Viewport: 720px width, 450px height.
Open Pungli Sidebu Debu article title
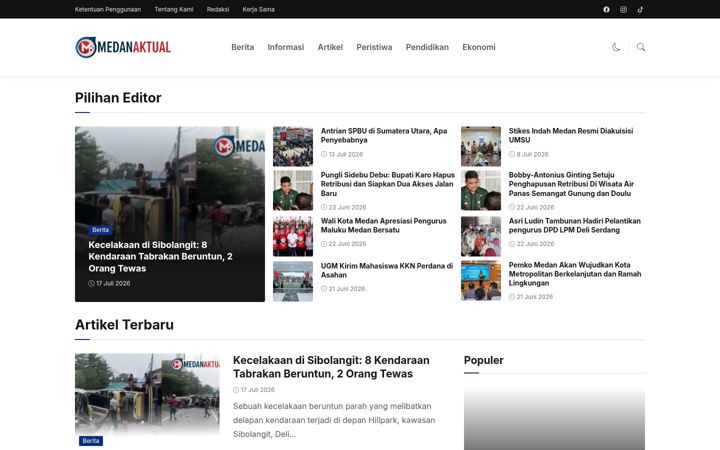point(388,184)
